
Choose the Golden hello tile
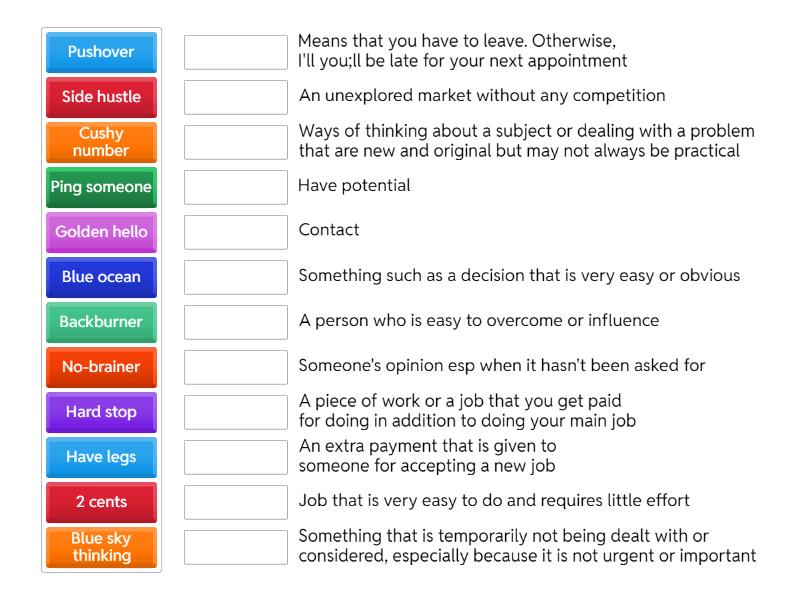click(100, 232)
